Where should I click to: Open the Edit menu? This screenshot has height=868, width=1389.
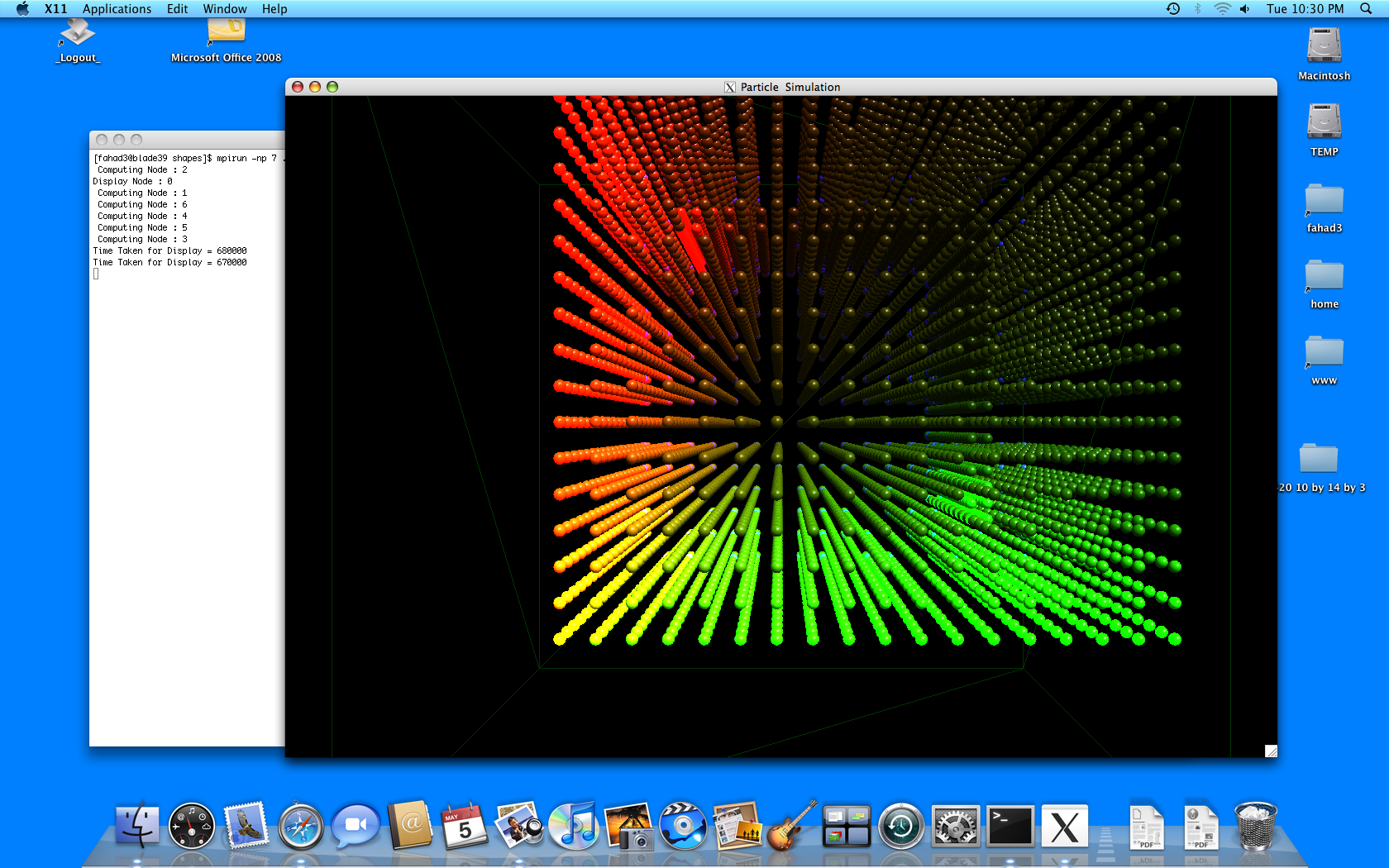(177, 9)
